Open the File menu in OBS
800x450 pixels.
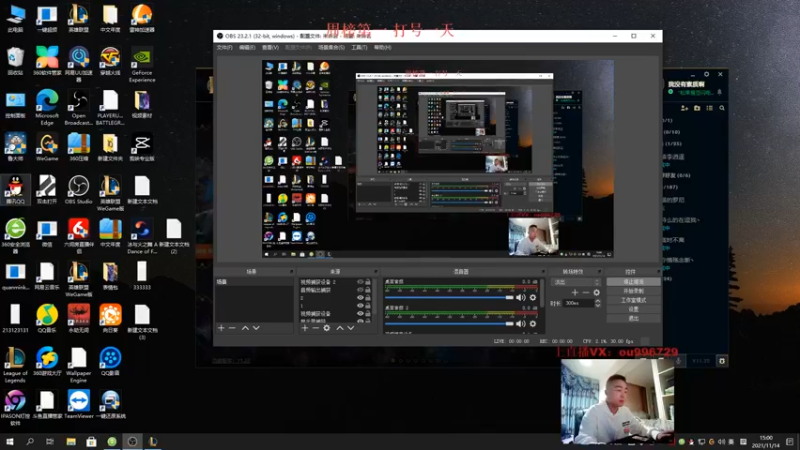click(x=224, y=47)
